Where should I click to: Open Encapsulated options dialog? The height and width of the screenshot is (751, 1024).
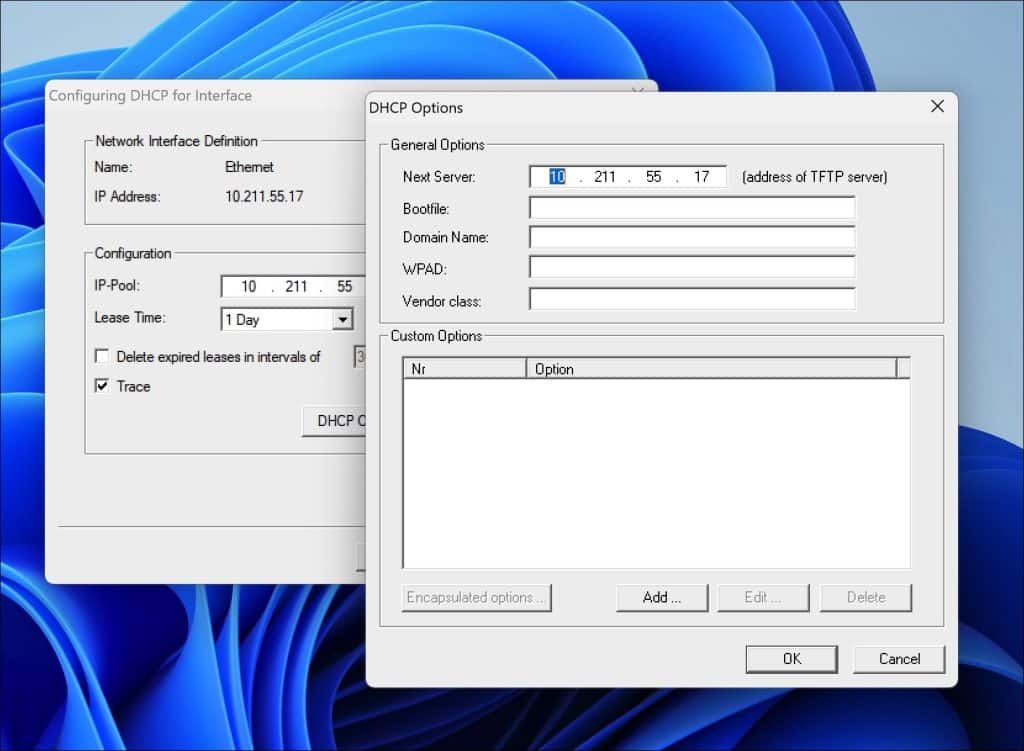click(x=476, y=598)
